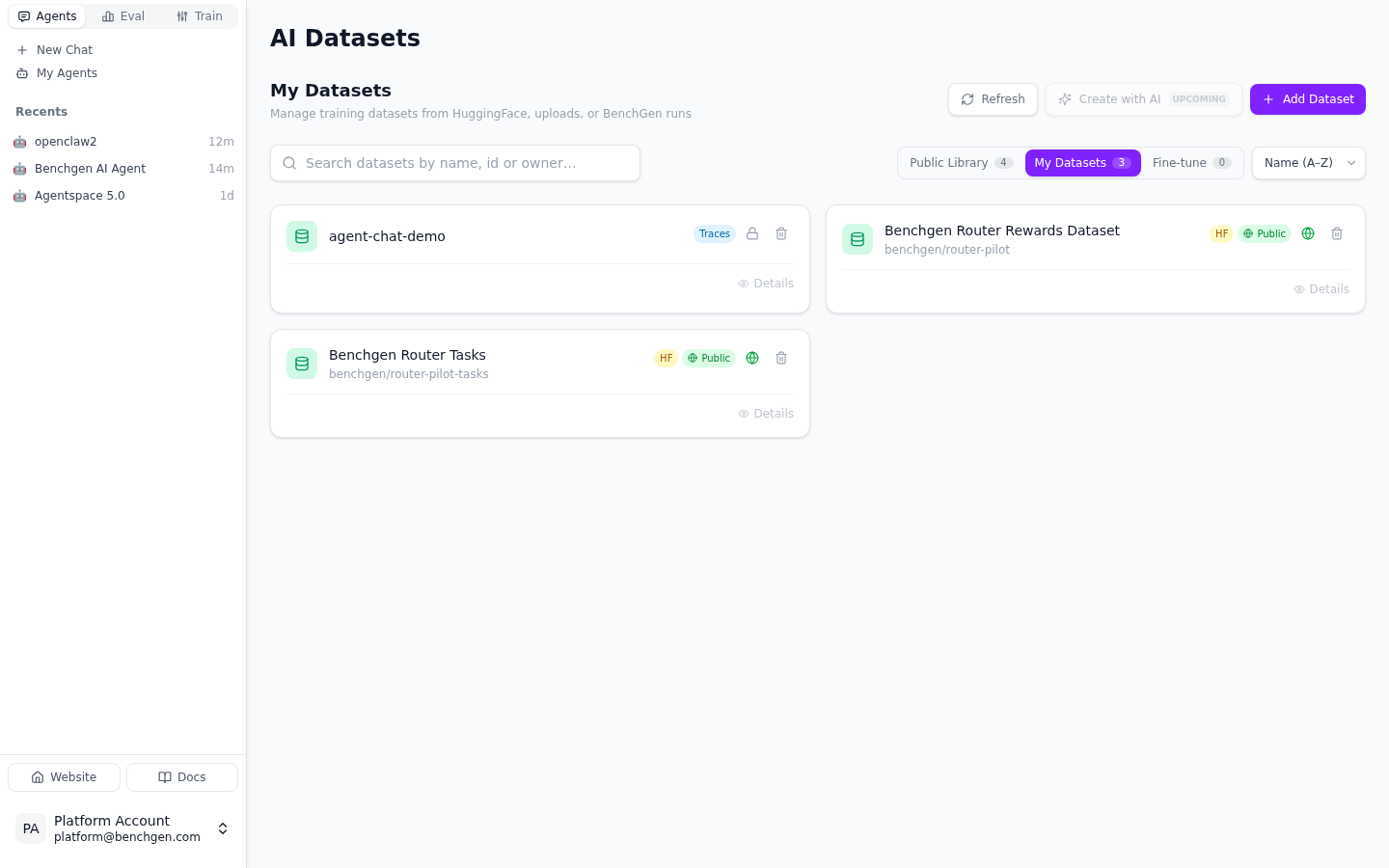Click the database icon on agent-chat-demo card
This screenshot has height=868, width=1389.
pos(302,236)
